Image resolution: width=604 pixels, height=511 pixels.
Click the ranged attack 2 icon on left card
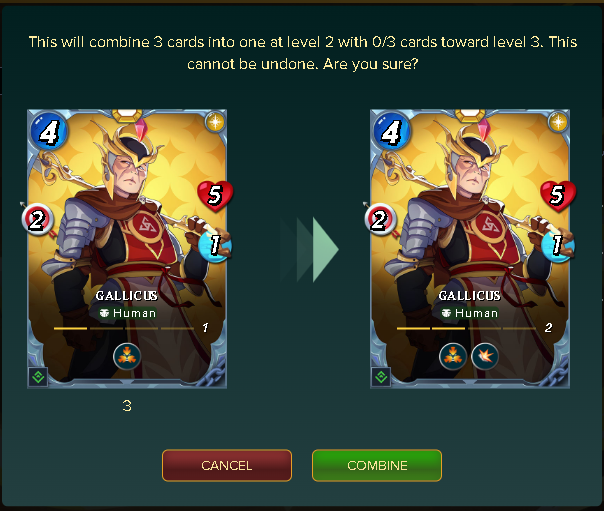tap(37, 220)
